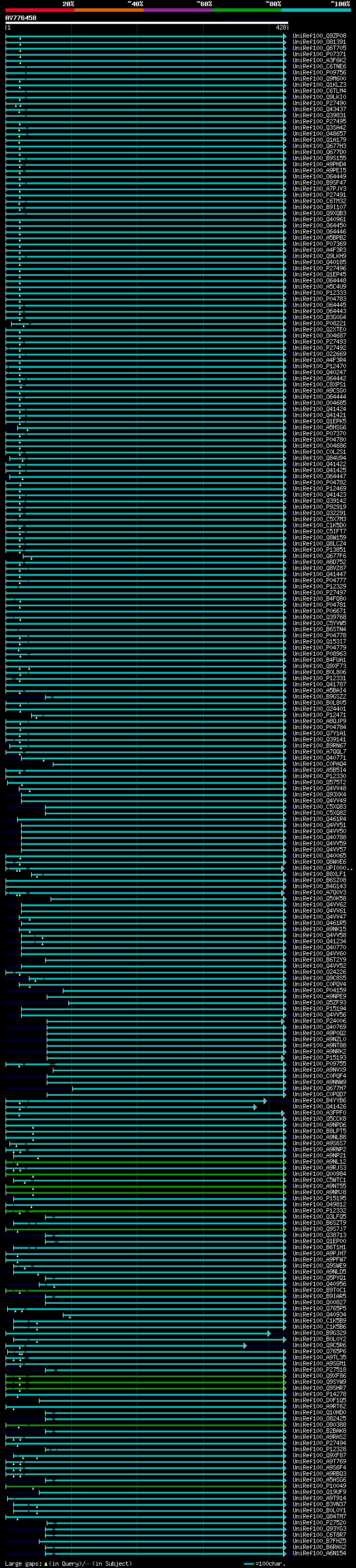Screen dimensions: 356x1568
Task: Click the green ~80% identity legend segment
Action: click(x=247, y=10)
